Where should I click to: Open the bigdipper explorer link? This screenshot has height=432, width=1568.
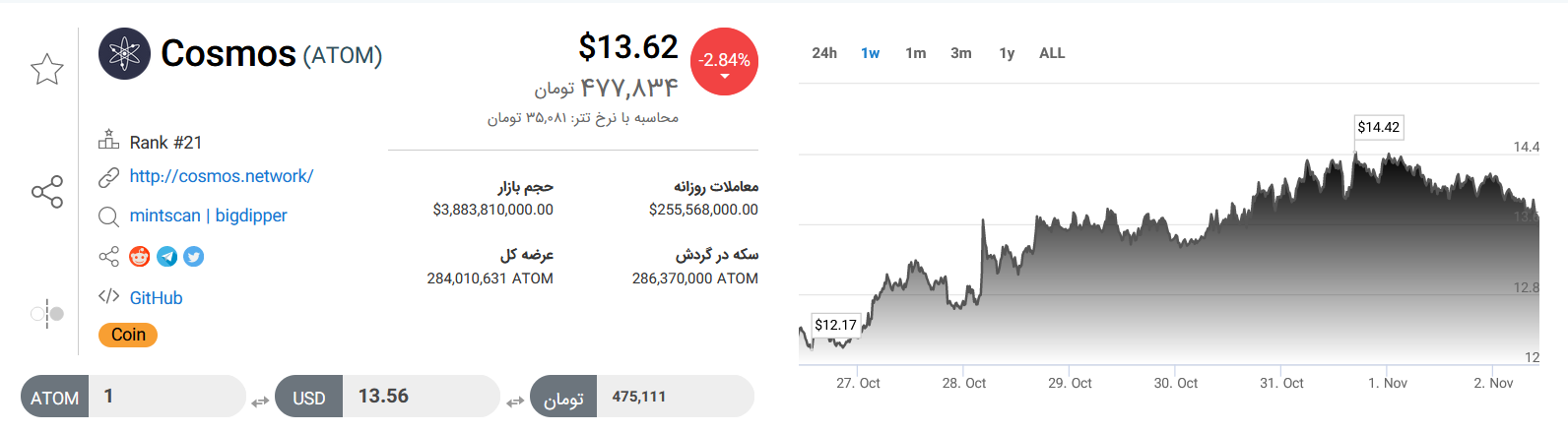pyautogui.click(x=251, y=216)
